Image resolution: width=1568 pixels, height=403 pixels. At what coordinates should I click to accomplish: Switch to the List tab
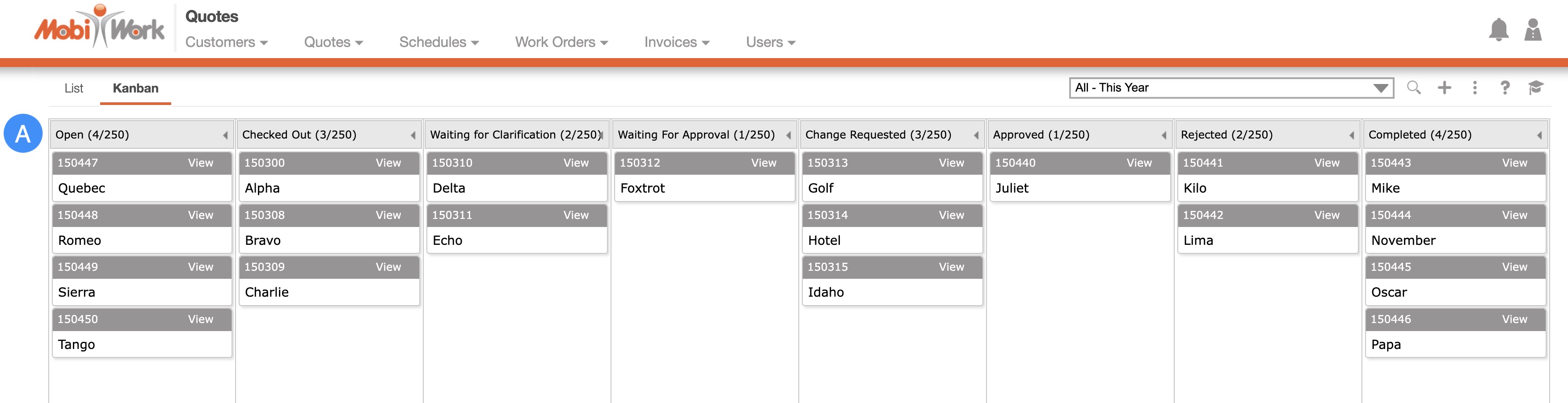point(74,88)
